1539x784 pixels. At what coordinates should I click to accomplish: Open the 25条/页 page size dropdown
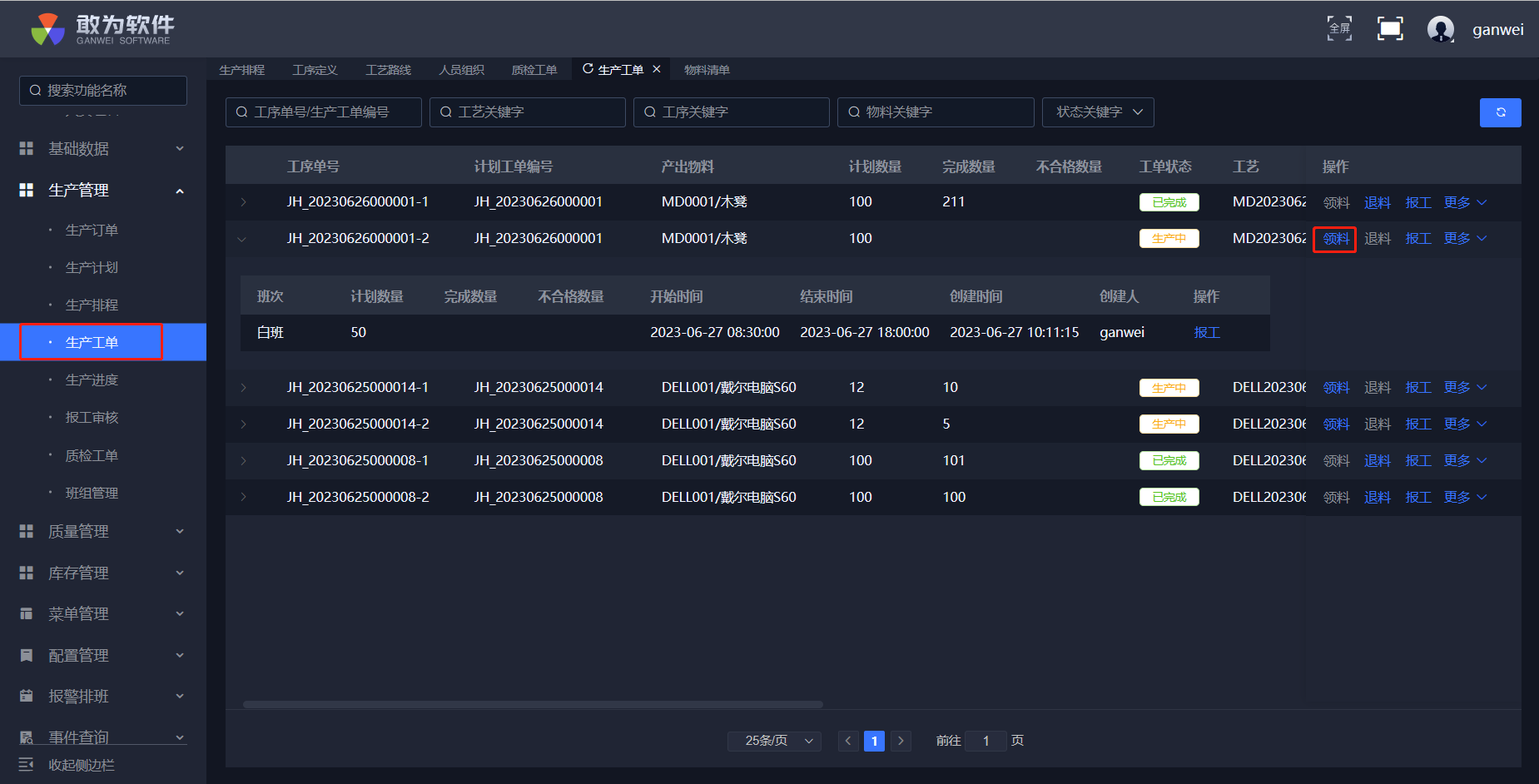coord(774,741)
